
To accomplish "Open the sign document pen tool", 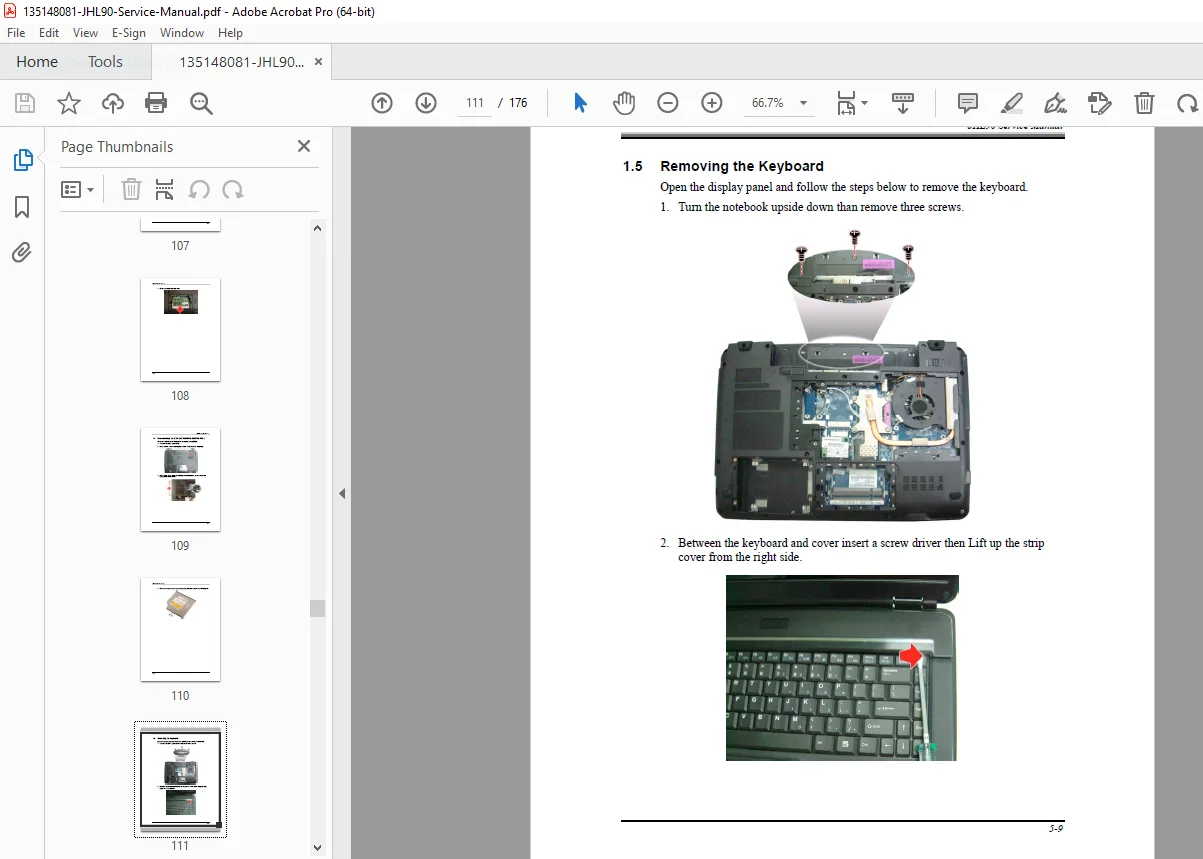I will [1055, 103].
